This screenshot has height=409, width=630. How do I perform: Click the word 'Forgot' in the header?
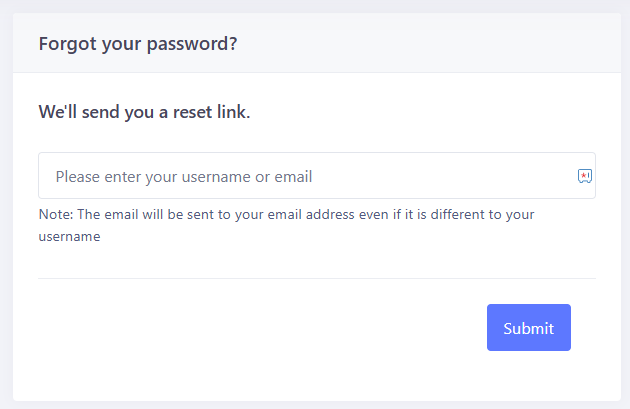(68, 43)
